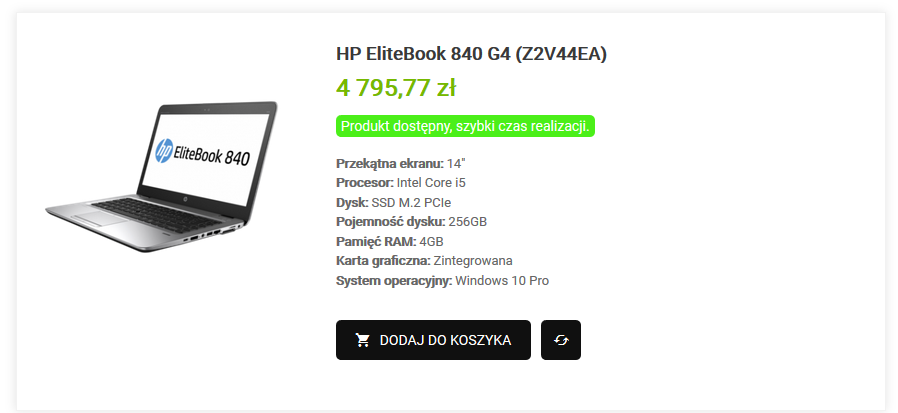Click the compare arrows icon button

(561, 340)
